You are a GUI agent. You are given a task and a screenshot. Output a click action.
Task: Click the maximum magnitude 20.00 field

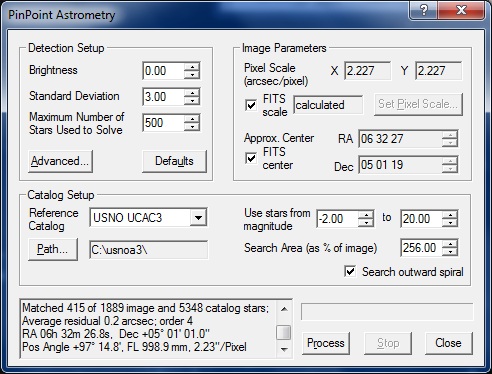pyautogui.click(x=421, y=219)
